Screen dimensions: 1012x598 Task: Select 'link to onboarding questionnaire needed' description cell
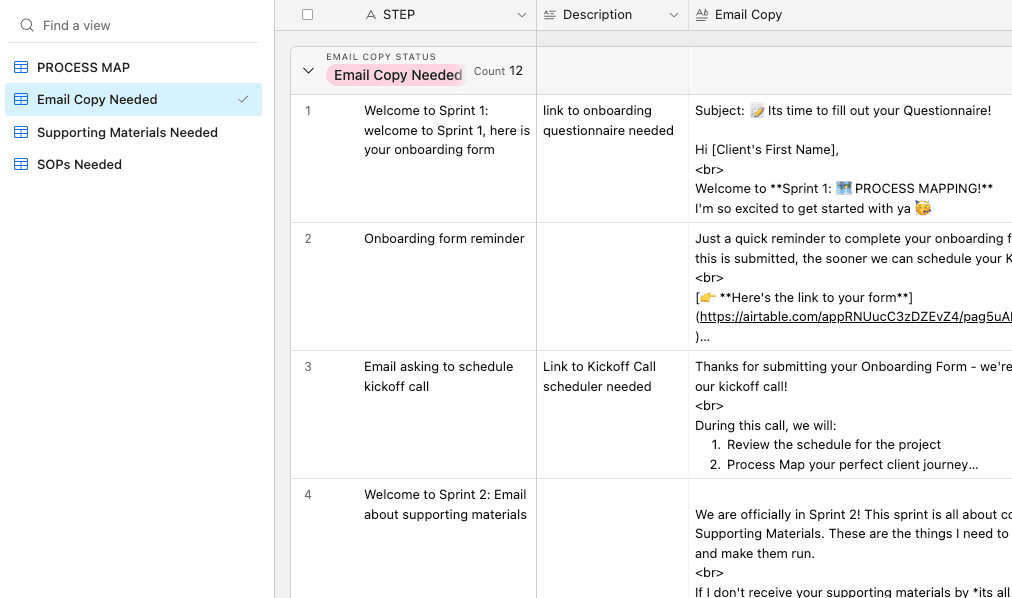click(612, 159)
